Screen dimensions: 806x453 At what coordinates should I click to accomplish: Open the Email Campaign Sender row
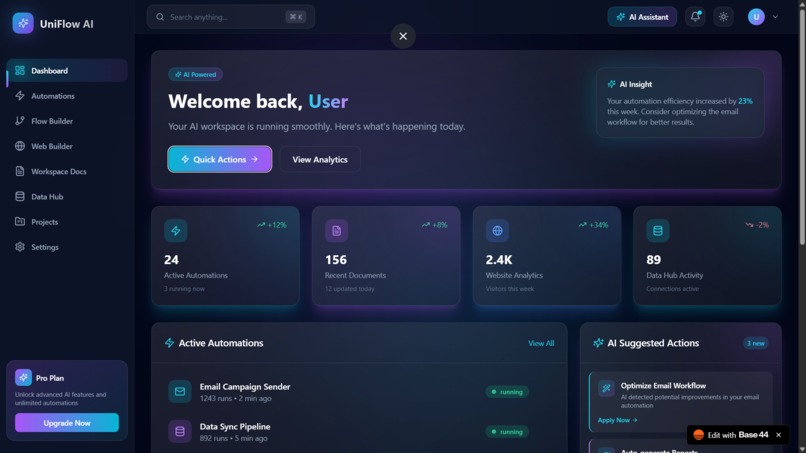359,392
